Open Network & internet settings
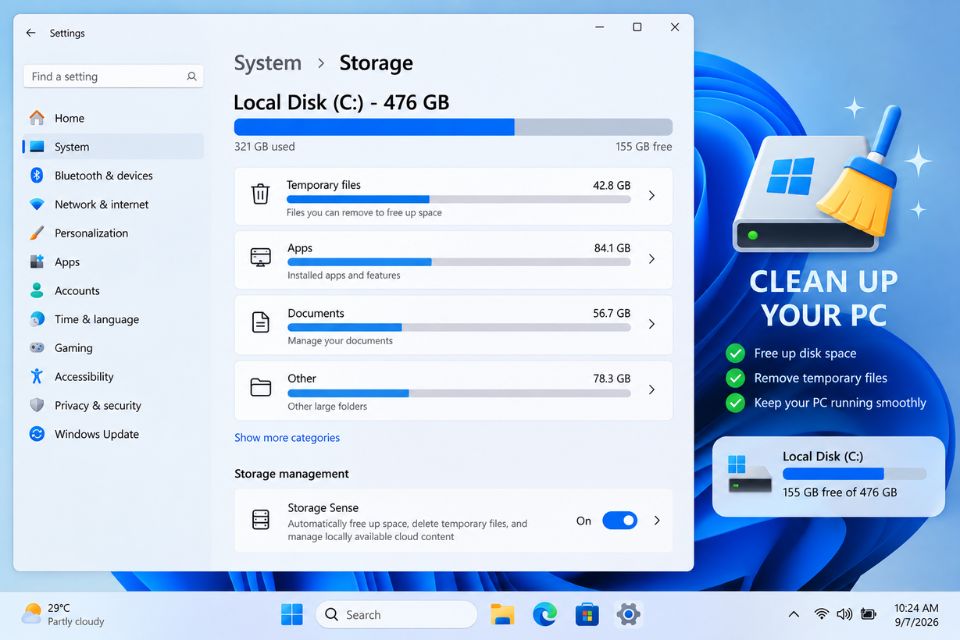Screen dimensions: 960x640 point(113,205)
